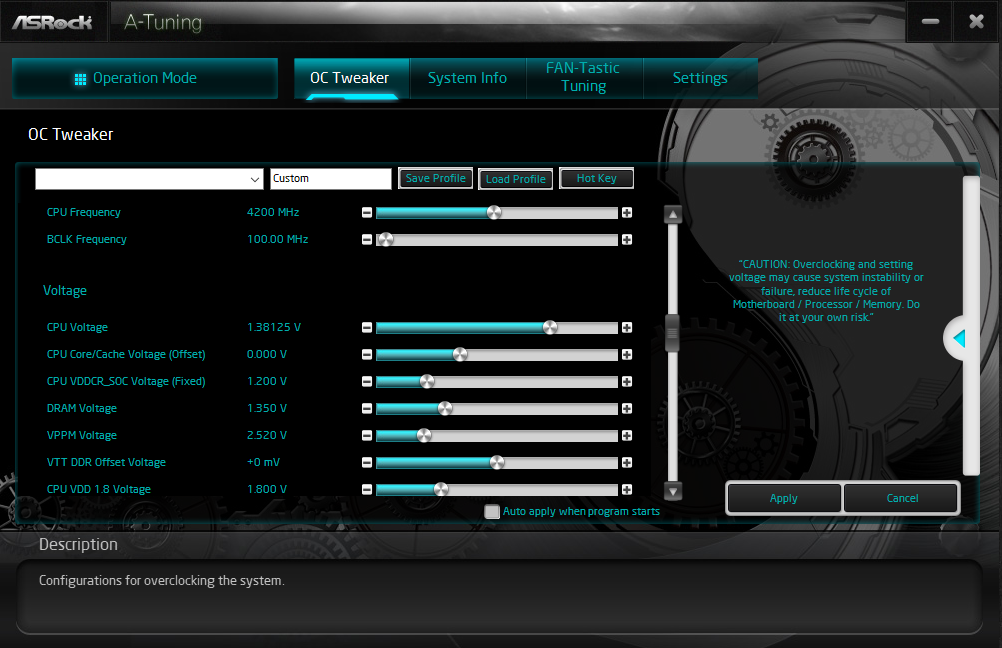Viewport: 1002px width, 648px height.
Task: Decrease CPU VDD 1.8 Voltage minus button
Action: coord(367,490)
